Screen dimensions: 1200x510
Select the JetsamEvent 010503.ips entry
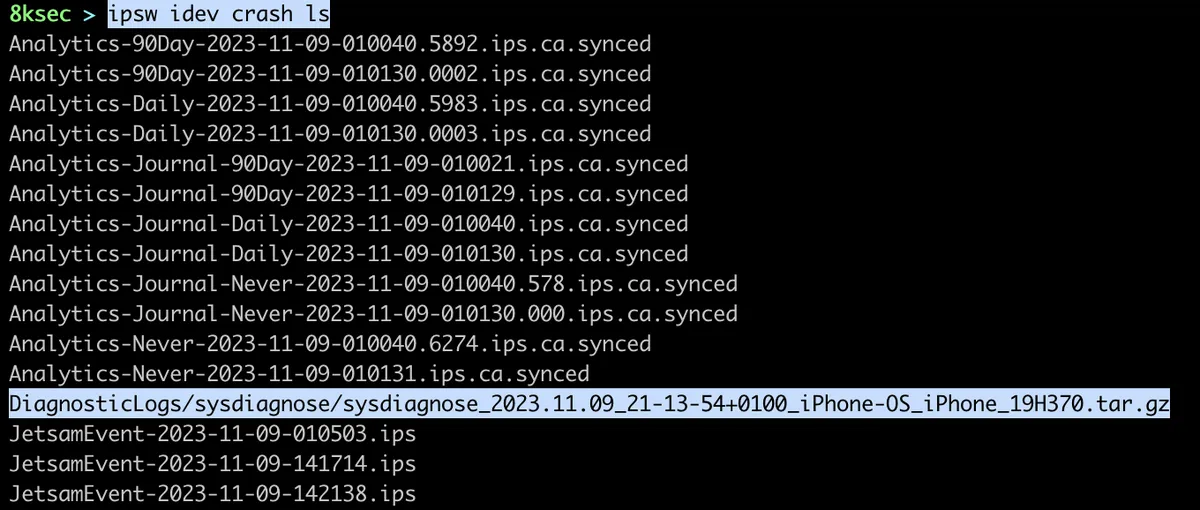click(212, 434)
